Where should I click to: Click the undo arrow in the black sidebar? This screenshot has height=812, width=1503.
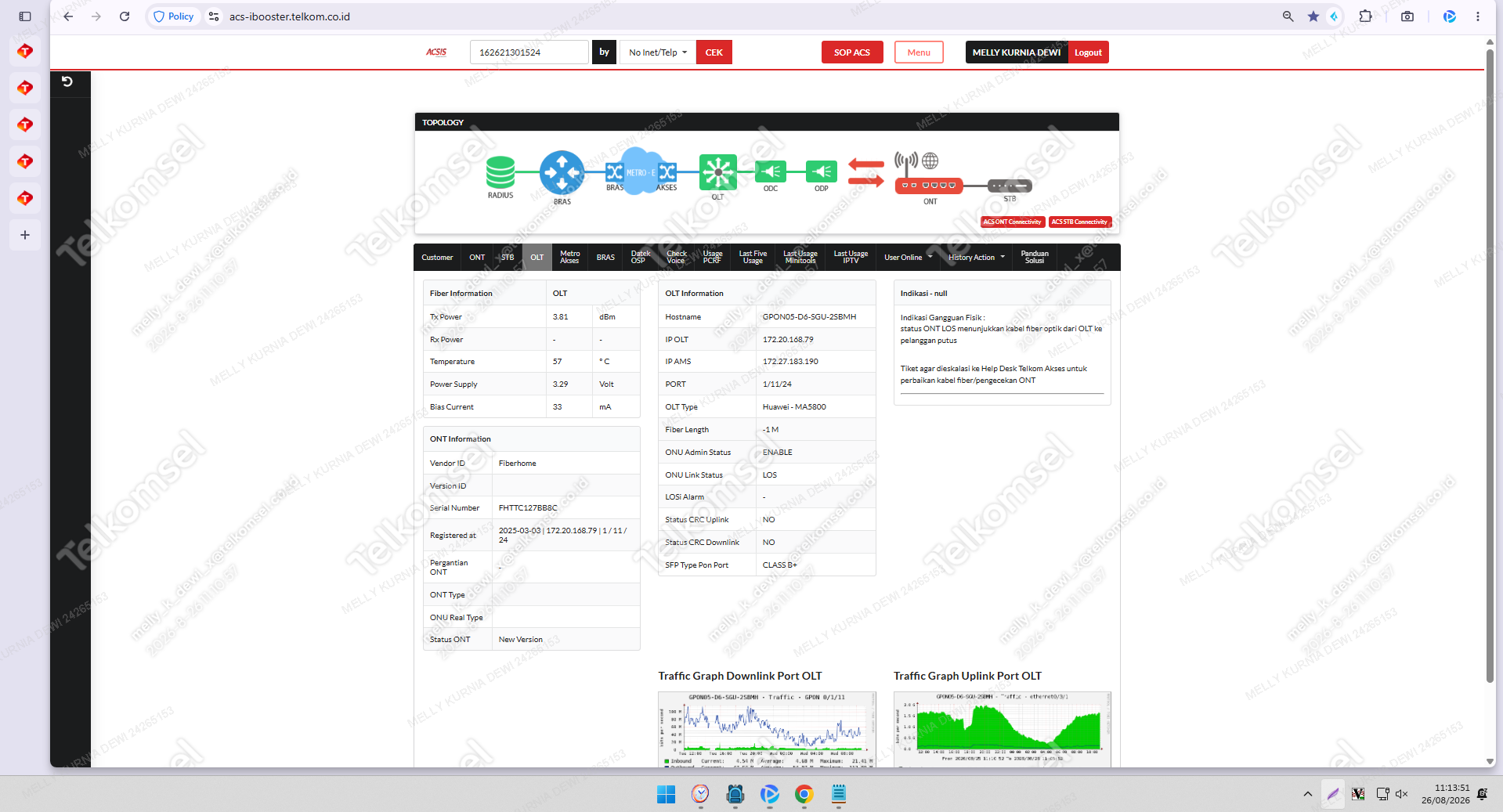click(x=67, y=81)
